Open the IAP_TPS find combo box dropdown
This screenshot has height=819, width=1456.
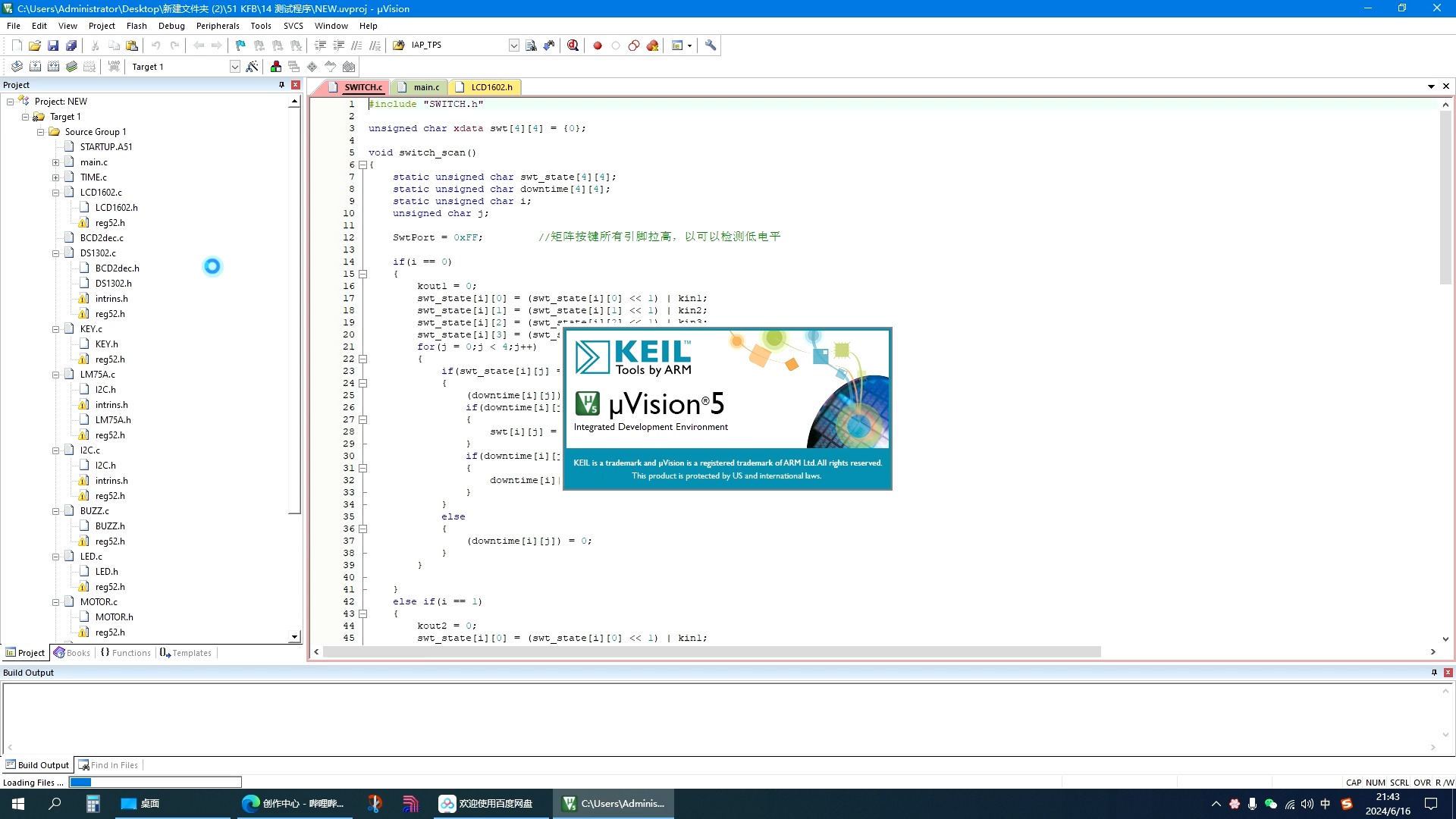coord(513,45)
